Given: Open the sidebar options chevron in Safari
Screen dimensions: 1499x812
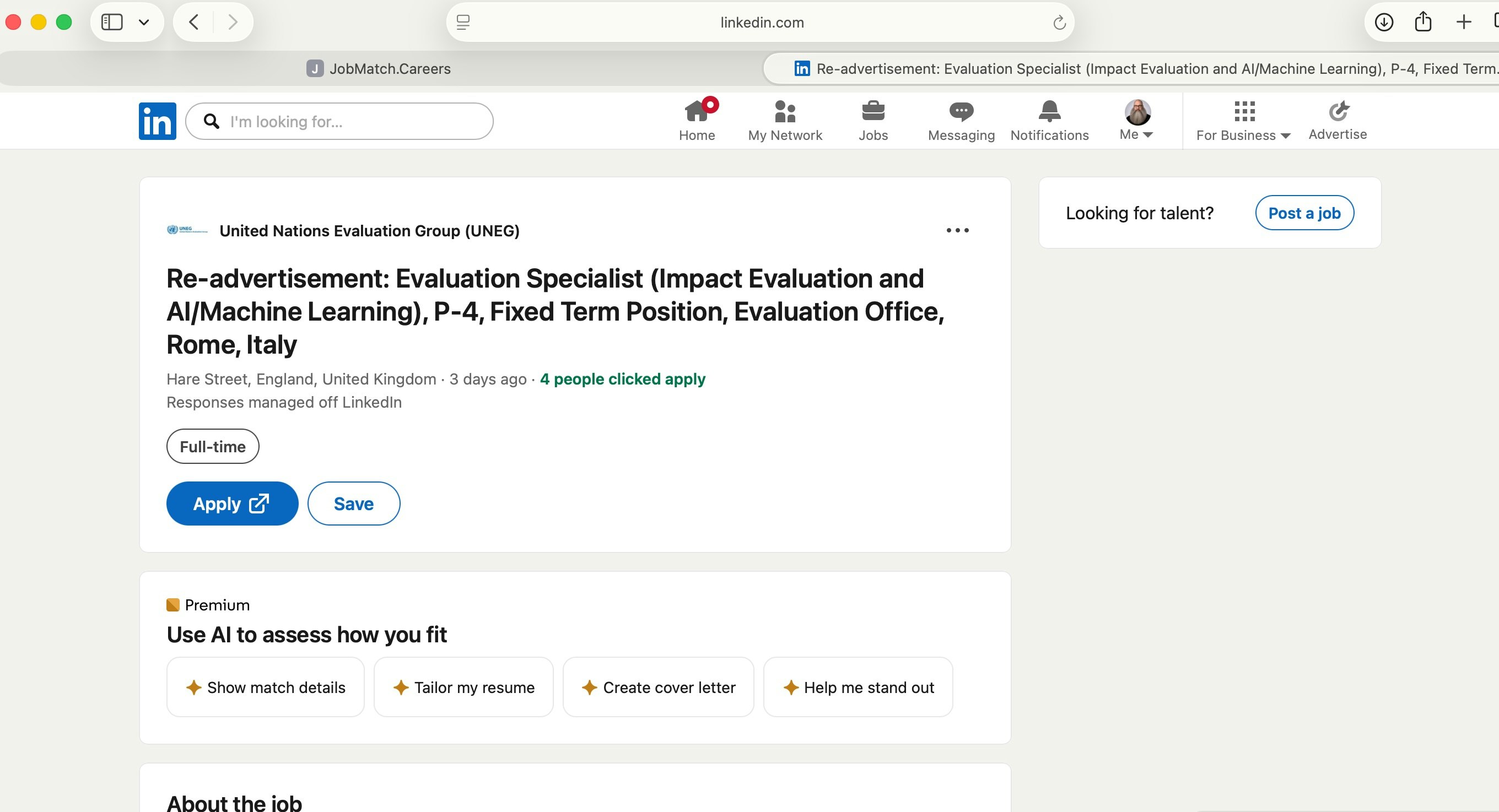Looking at the screenshot, I should (144, 22).
